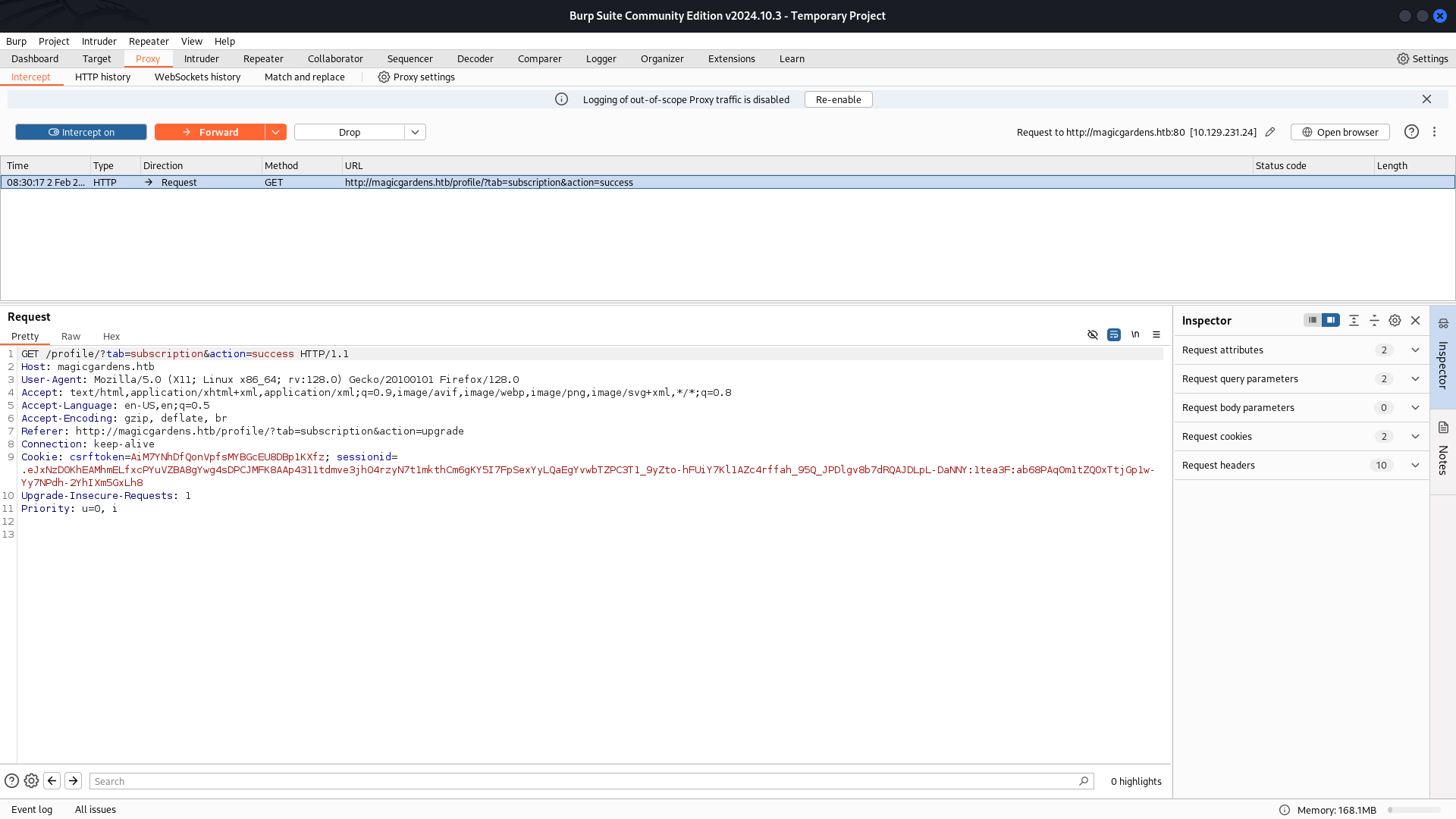Click the magnifier icon in search box
This screenshot has width=1456, height=819.
[1084, 781]
